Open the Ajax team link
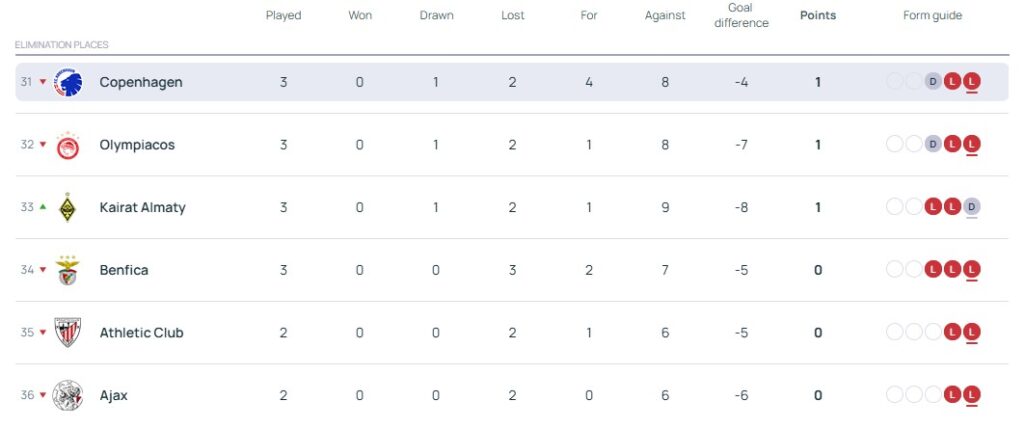This screenshot has width=1024, height=428. 114,395
